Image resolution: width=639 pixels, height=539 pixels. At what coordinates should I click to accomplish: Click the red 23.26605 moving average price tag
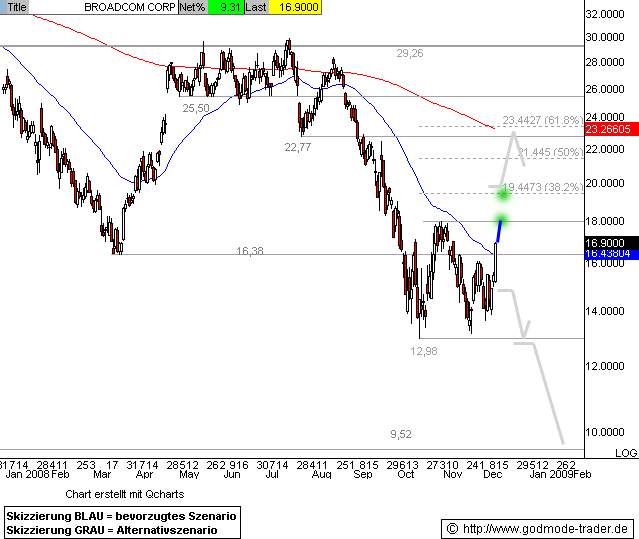609,129
